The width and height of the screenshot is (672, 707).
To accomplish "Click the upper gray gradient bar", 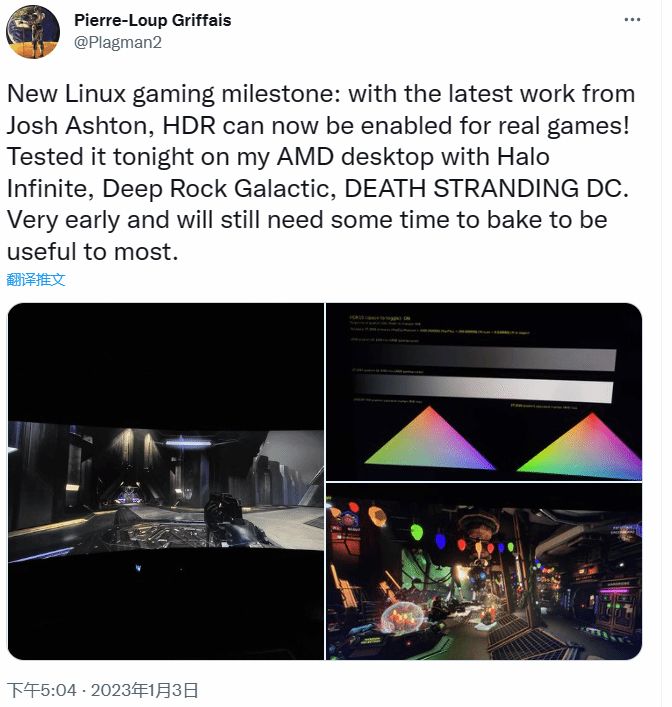I will coord(483,359).
